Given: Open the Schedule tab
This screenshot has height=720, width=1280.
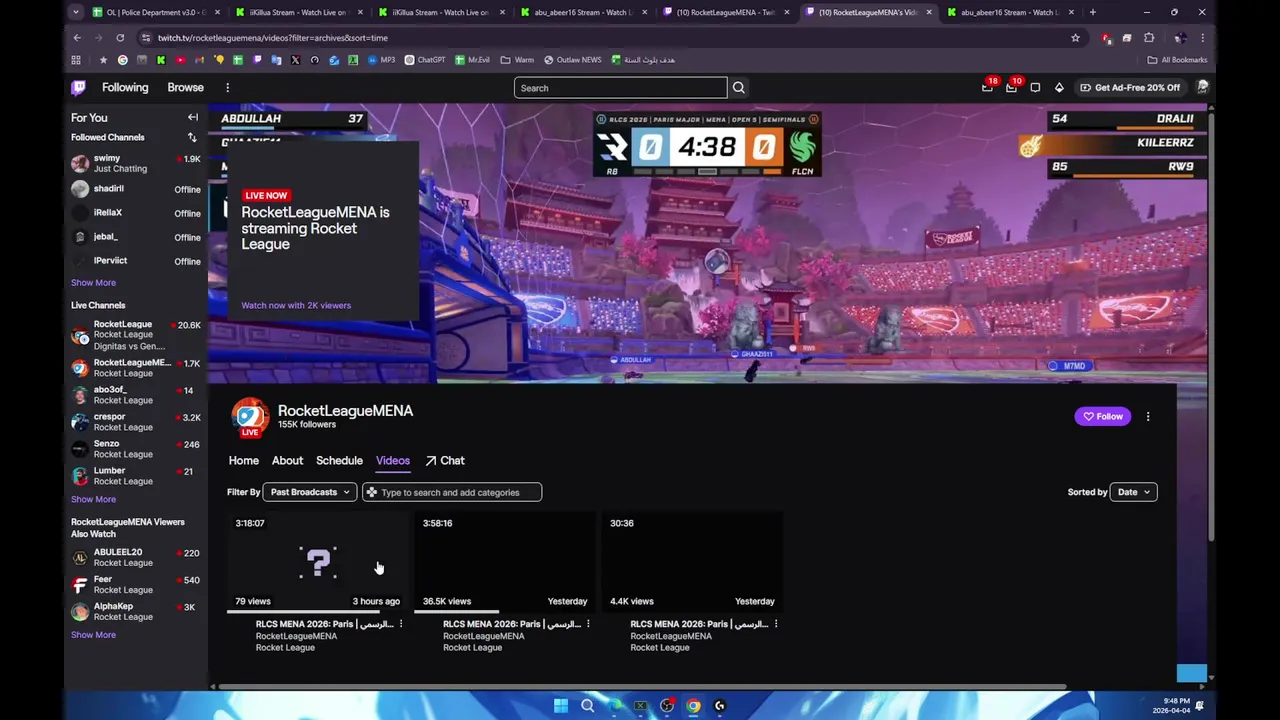Looking at the screenshot, I should [x=339, y=461].
